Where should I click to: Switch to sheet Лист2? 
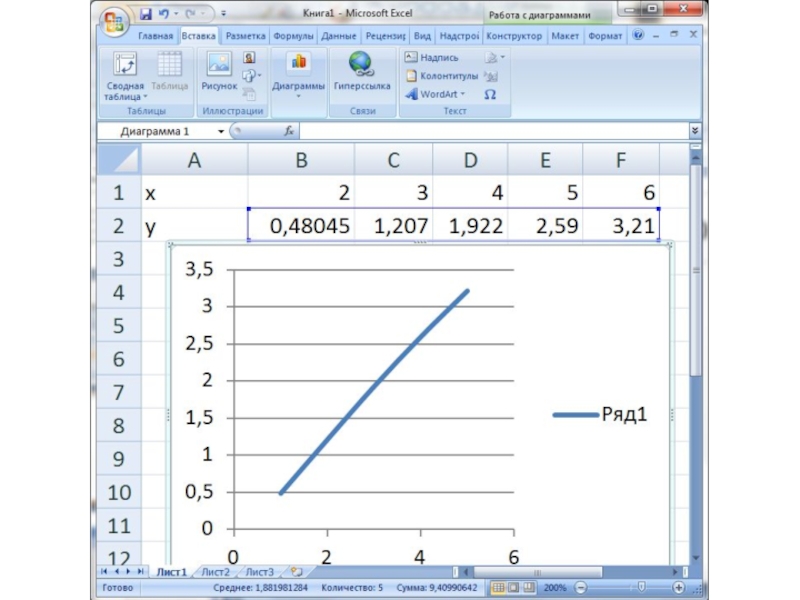pos(215,572)
